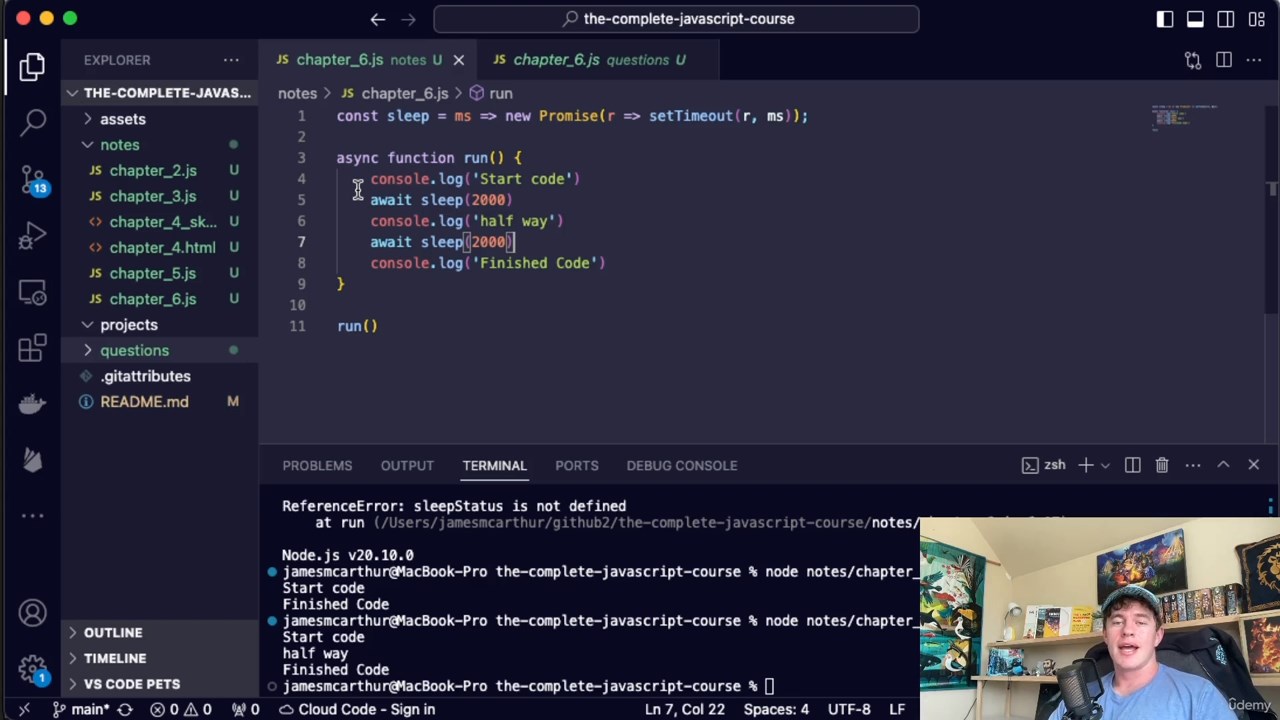Open the activity bar icon below Docker

pos(32,459)
